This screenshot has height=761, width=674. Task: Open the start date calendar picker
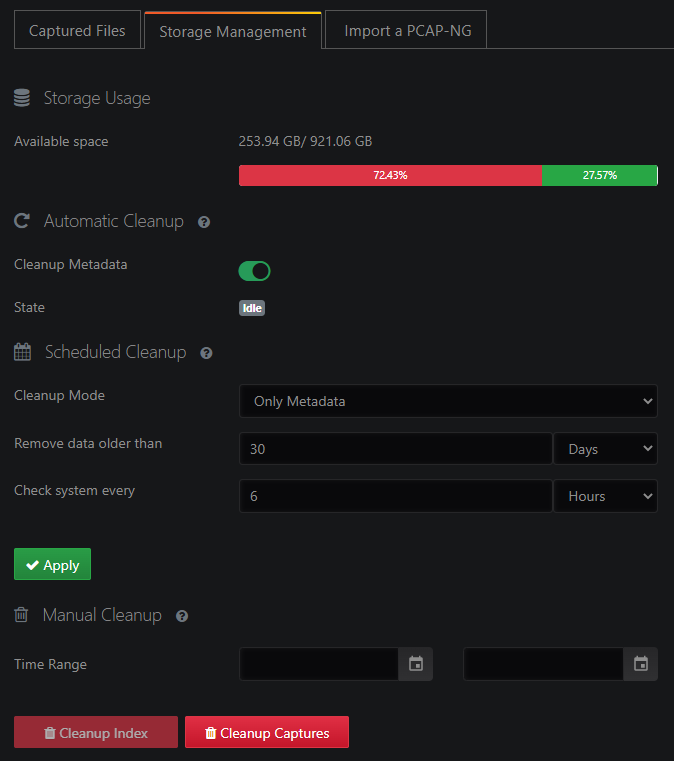click(x=416, y=664)
